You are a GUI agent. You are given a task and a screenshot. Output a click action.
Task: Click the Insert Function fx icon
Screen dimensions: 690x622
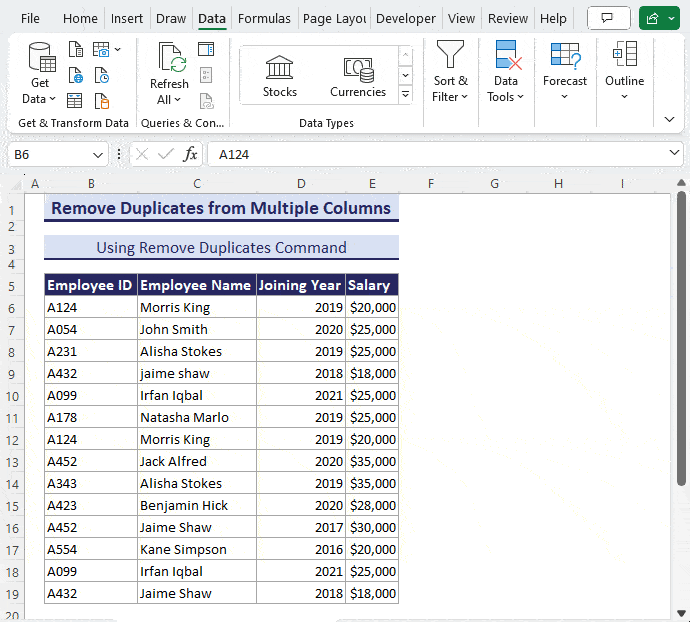pos(190,154)
